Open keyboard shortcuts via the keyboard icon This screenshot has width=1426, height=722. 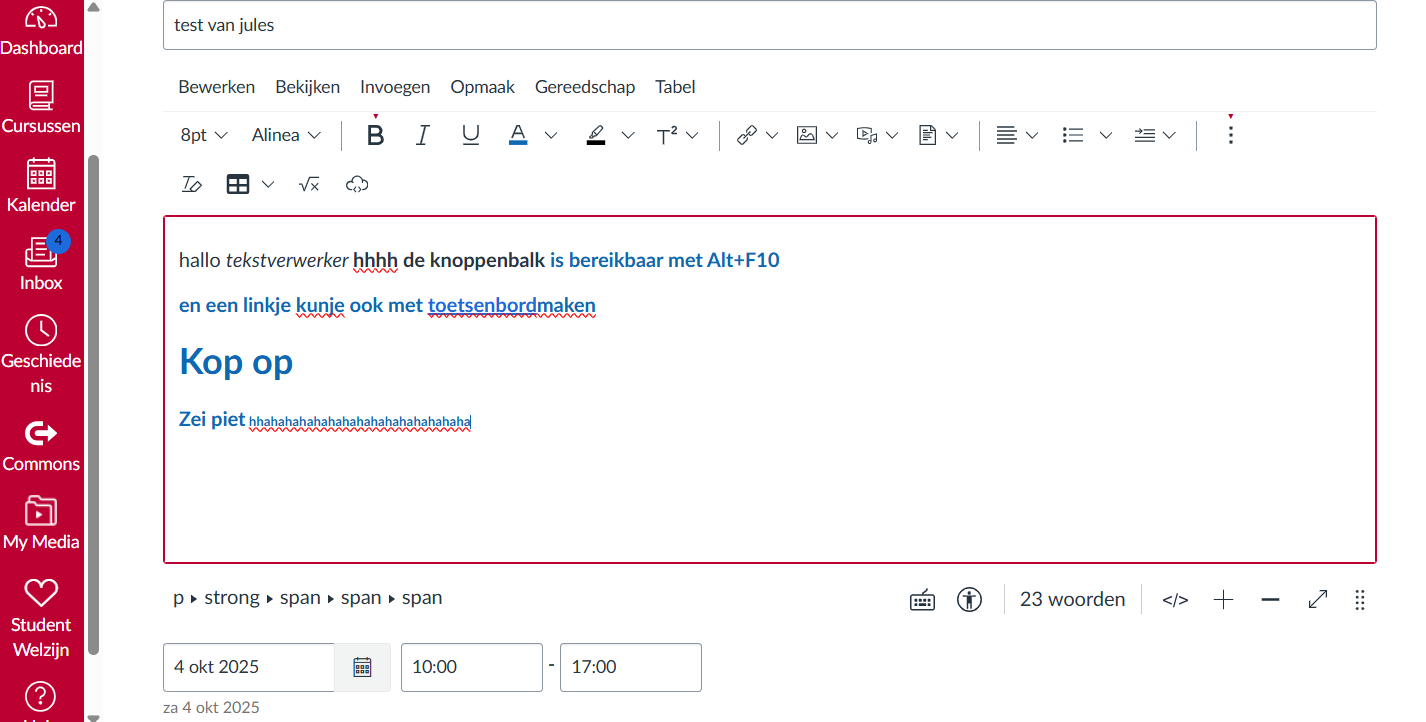coord(922,599)
